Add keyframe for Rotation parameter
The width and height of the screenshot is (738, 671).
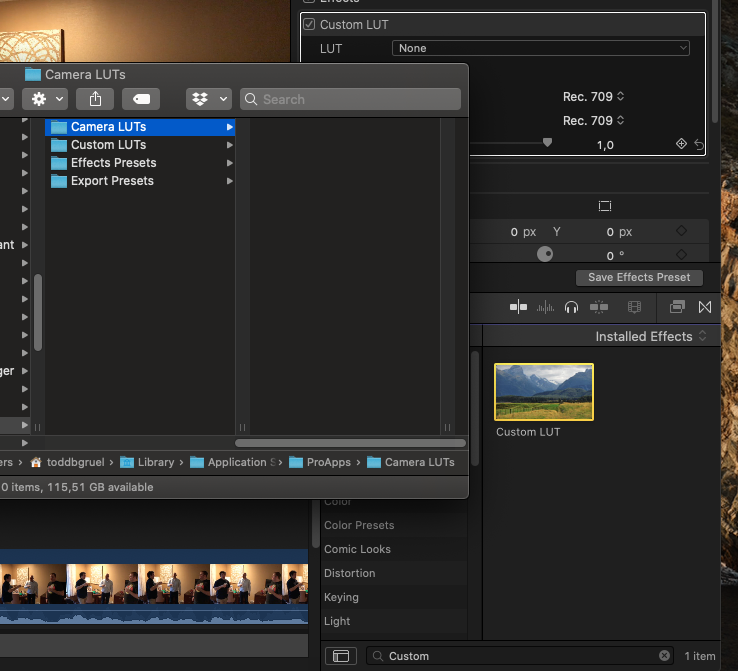[x=681, y=255]
